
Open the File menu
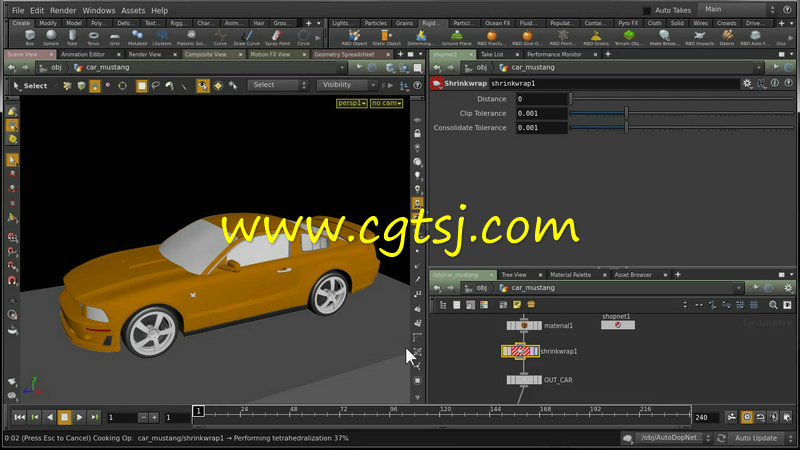tap(18, 10)
